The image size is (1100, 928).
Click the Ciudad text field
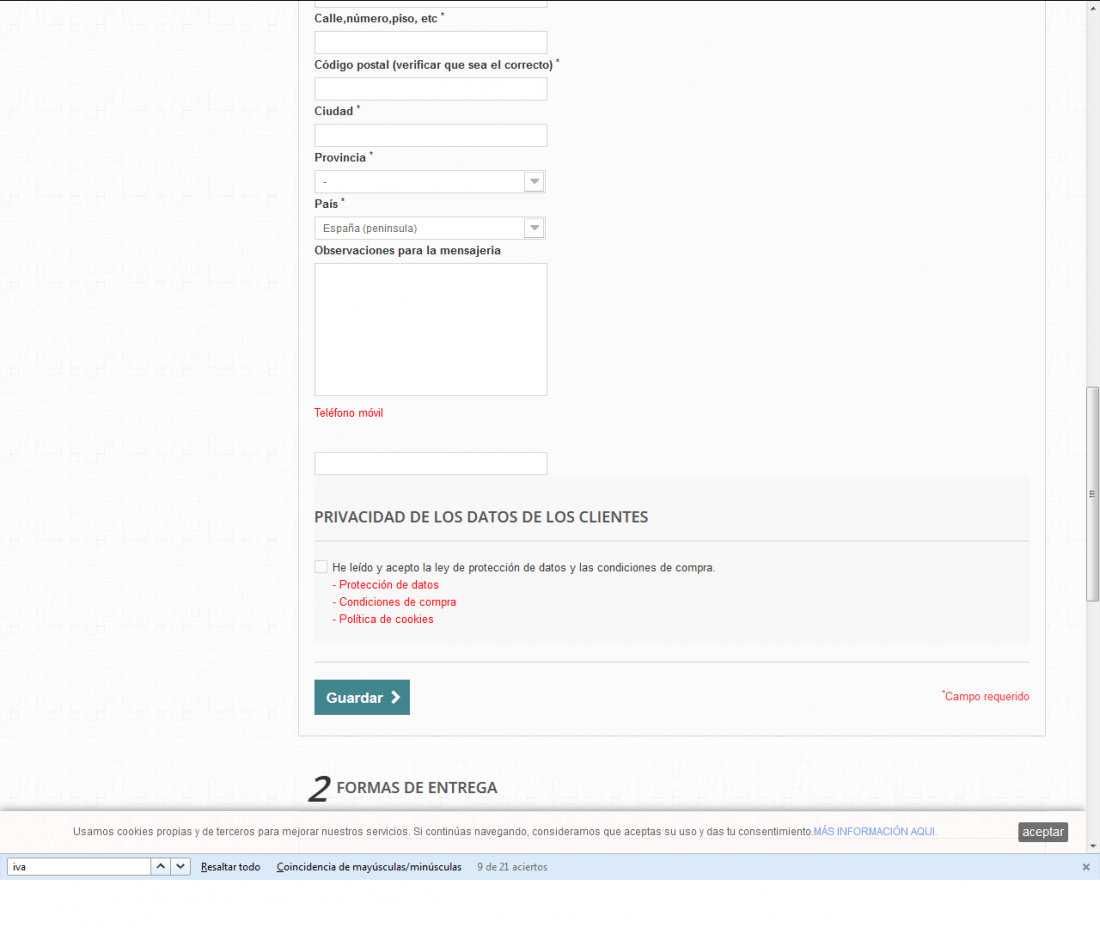(x=430, y=135)
